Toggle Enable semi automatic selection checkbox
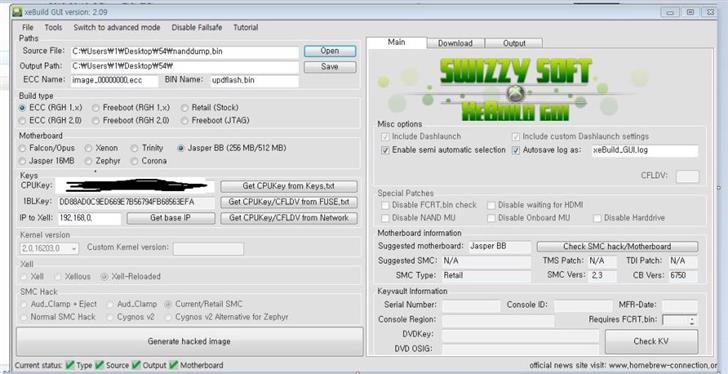This screenshot has height=374, width=728. click(385, 150)
